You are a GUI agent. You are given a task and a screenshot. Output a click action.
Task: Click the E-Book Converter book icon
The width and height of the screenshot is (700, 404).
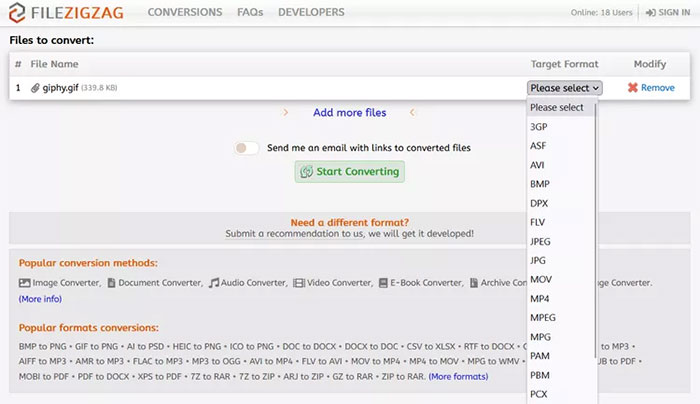[384, 283]
